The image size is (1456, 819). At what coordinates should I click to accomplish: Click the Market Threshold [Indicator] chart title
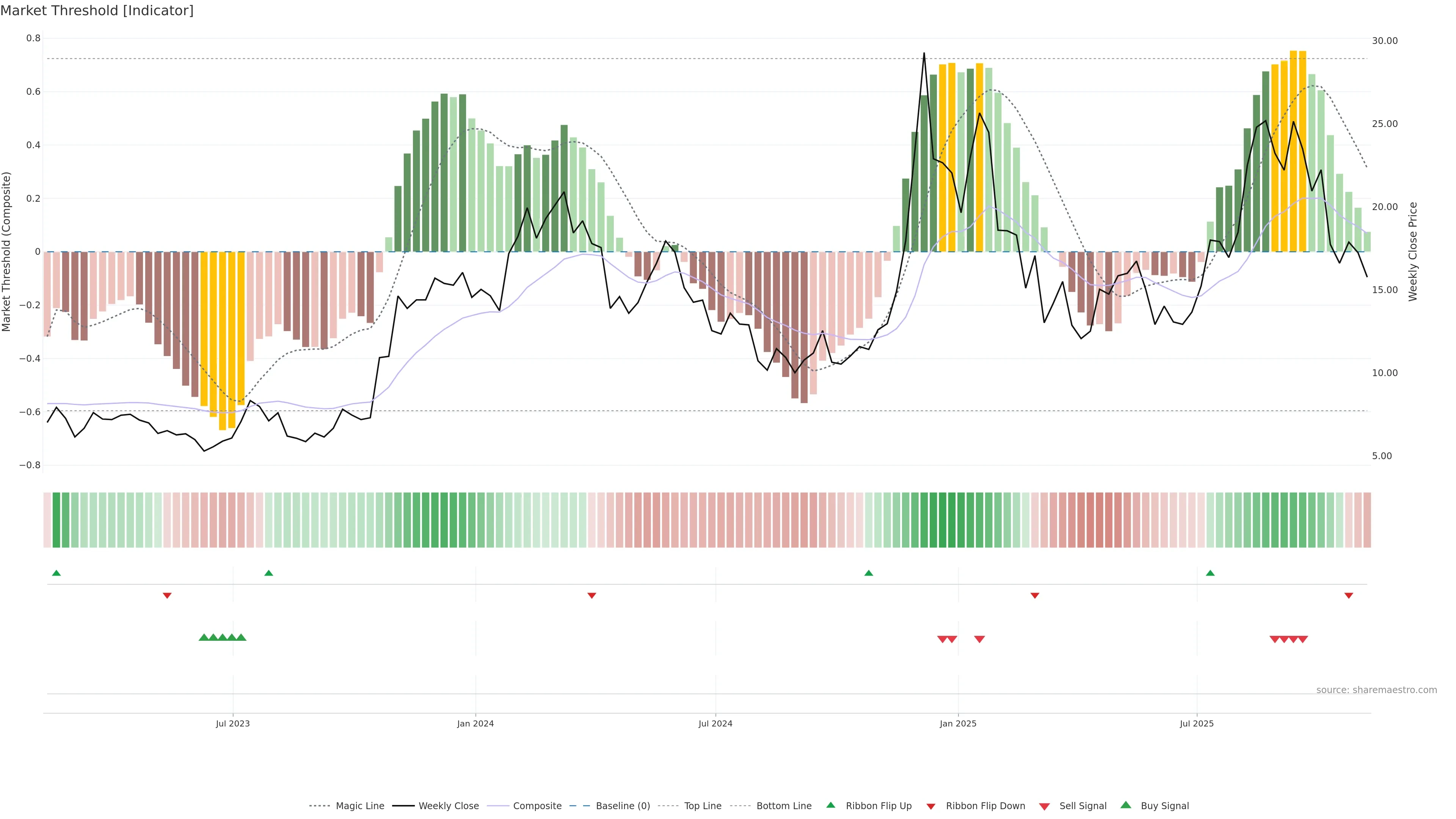pos(97,11)
